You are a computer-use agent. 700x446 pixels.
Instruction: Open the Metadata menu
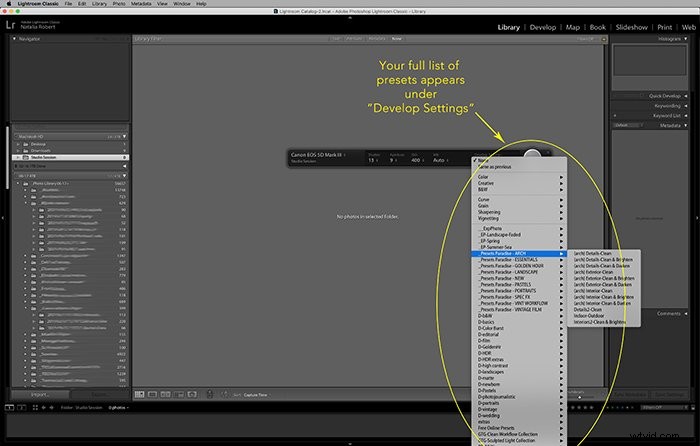click(x=141, y=4)
